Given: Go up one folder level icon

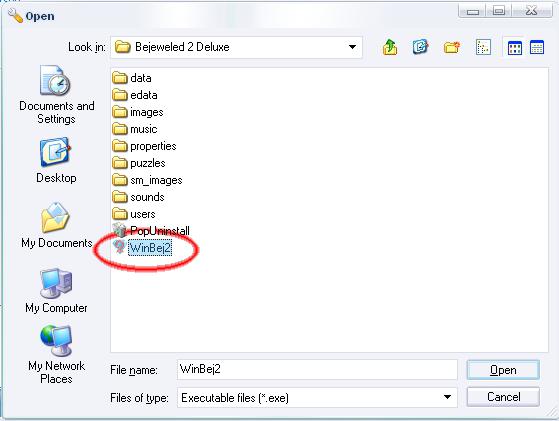Looking at the screenshot, I should coord(390,47).
